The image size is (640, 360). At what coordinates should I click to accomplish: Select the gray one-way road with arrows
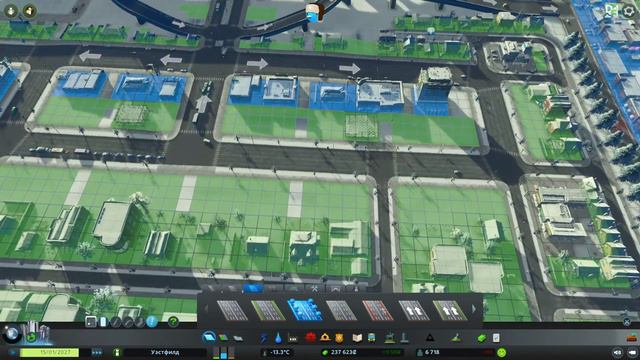tap(413, 310)
